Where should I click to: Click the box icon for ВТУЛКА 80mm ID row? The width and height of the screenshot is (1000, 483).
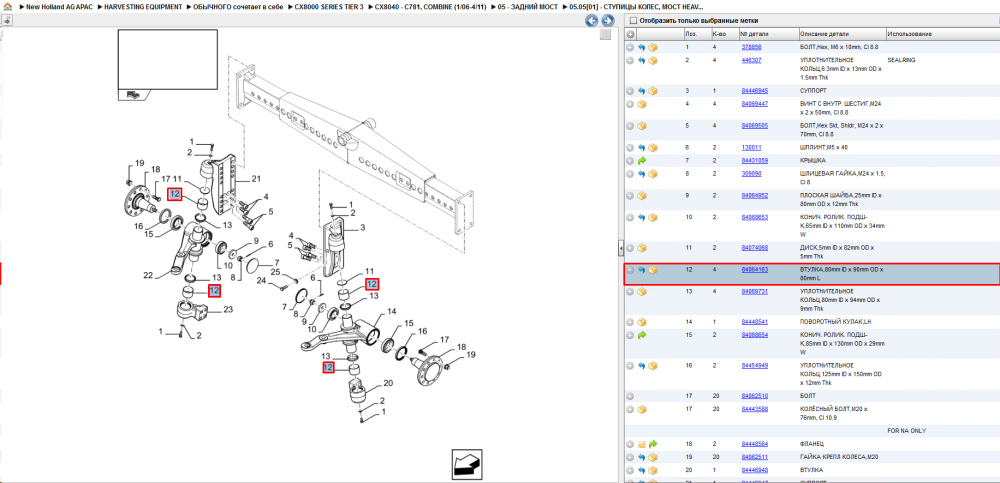pos(653,270)
